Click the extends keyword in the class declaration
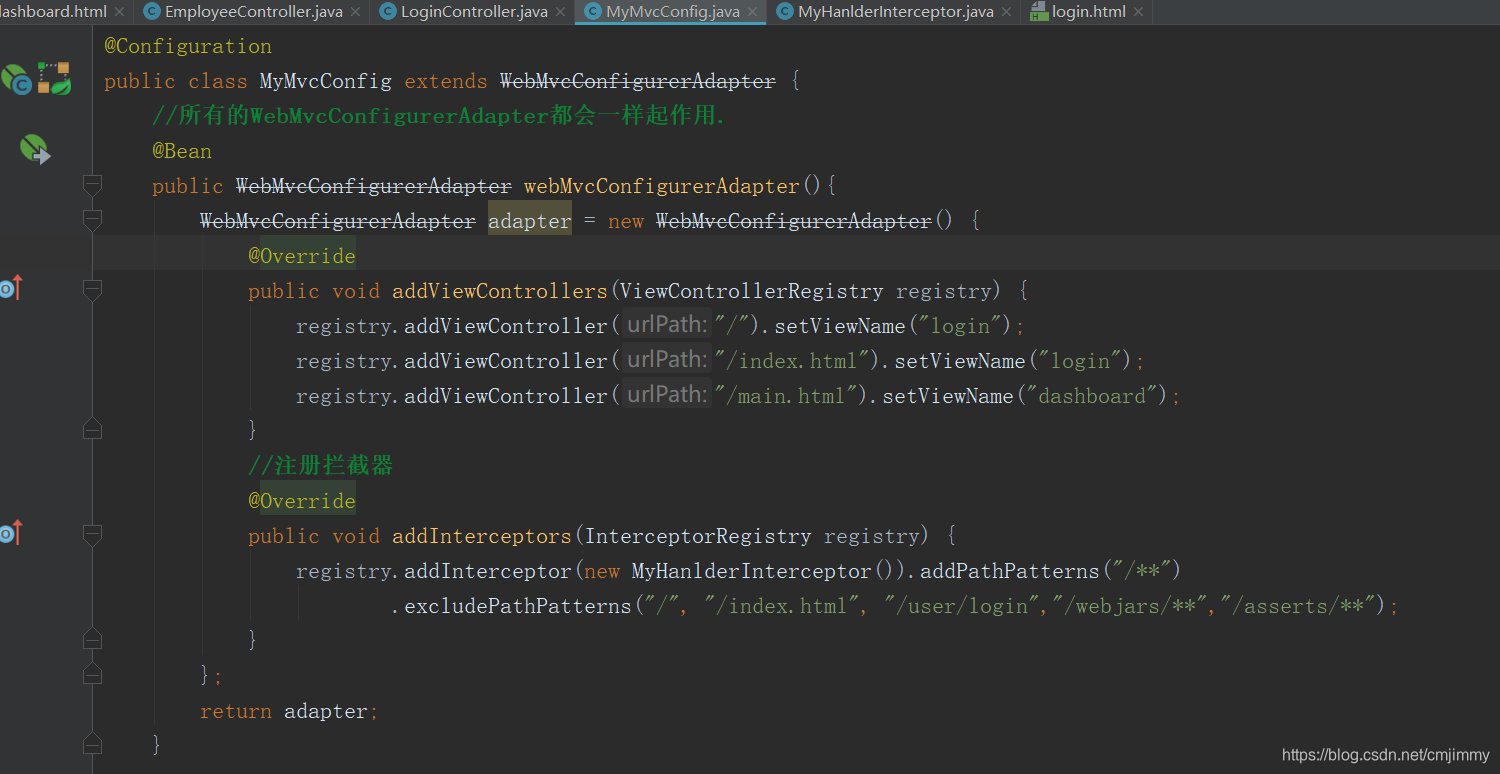This screenshot has width=1500, height=774. click(446, 81)
